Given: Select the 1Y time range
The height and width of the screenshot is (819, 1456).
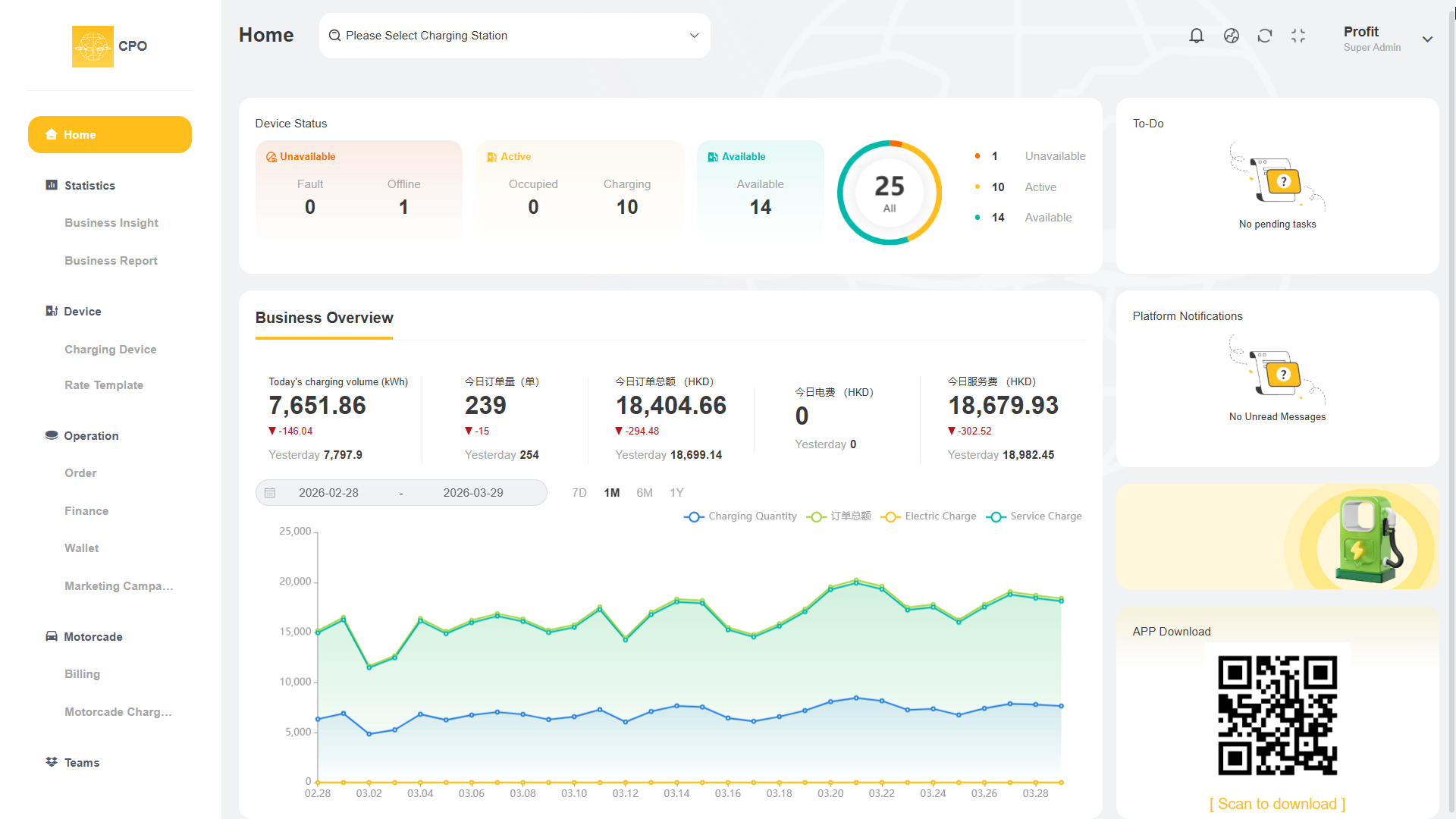Looking at the screenshot, I should pyautogui.click(x=676, y=493).
